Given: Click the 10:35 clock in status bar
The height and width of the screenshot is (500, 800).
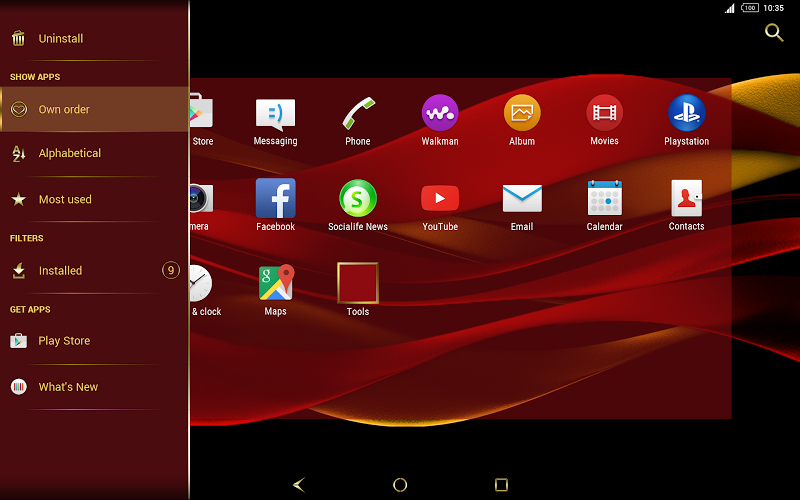Looking at the screenshot, I should [x=773, y=8].
